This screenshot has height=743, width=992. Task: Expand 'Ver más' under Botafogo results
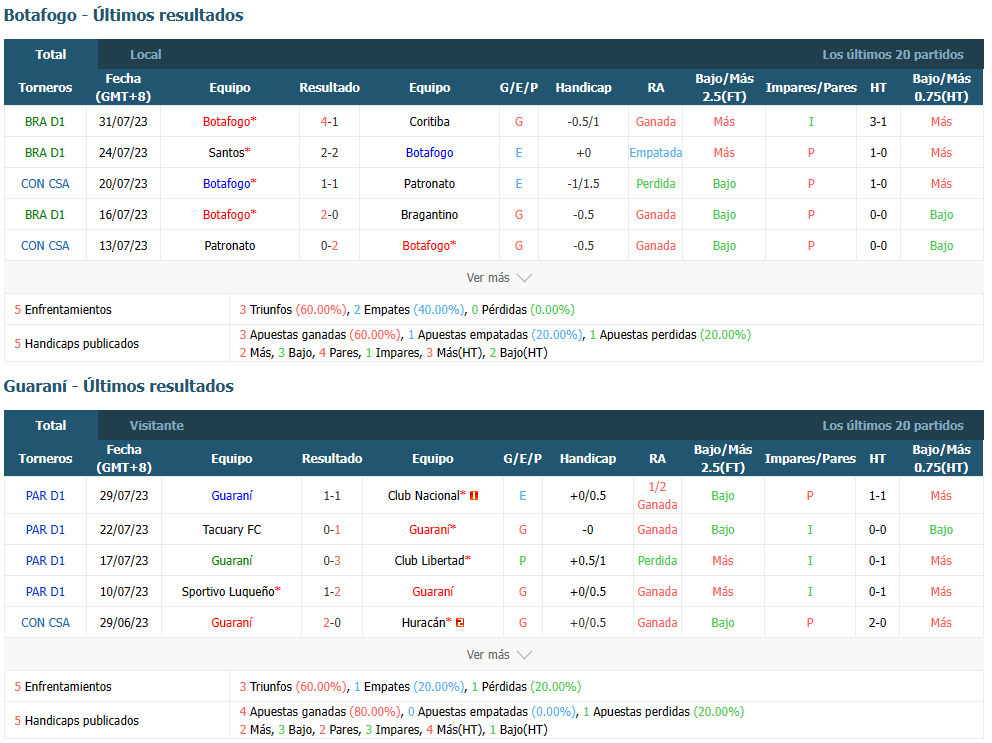tap(499, 278)
